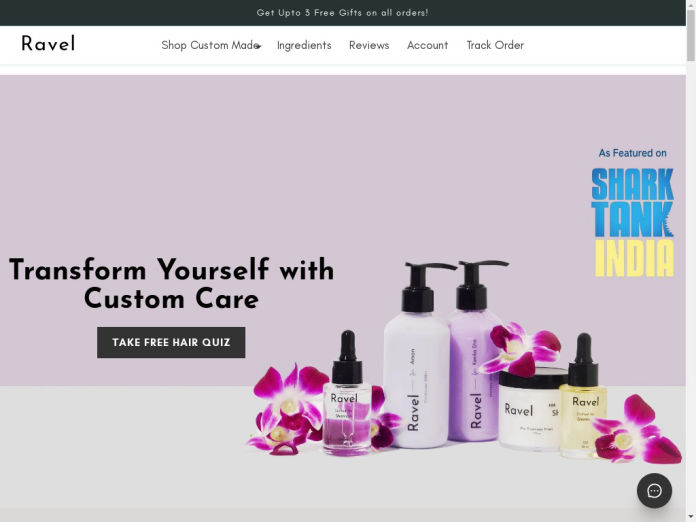Click the free gifts announcement banner
The image size is (696, 522).
tap(342, 13)
